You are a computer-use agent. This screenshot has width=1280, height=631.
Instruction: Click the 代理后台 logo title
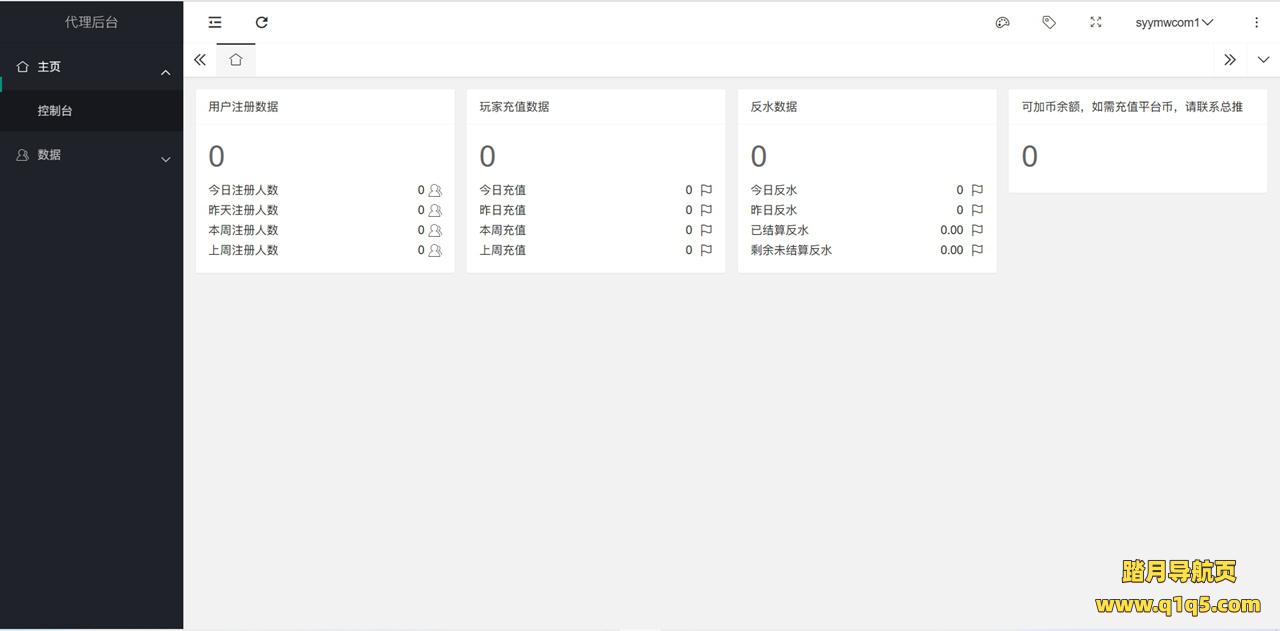click(x=91, y=22)
